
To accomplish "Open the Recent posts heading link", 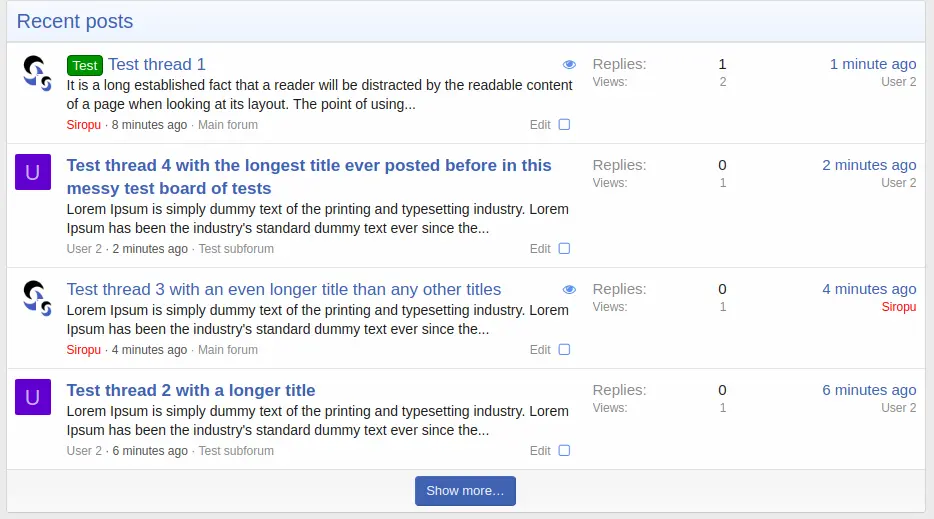I will point(75,21).
